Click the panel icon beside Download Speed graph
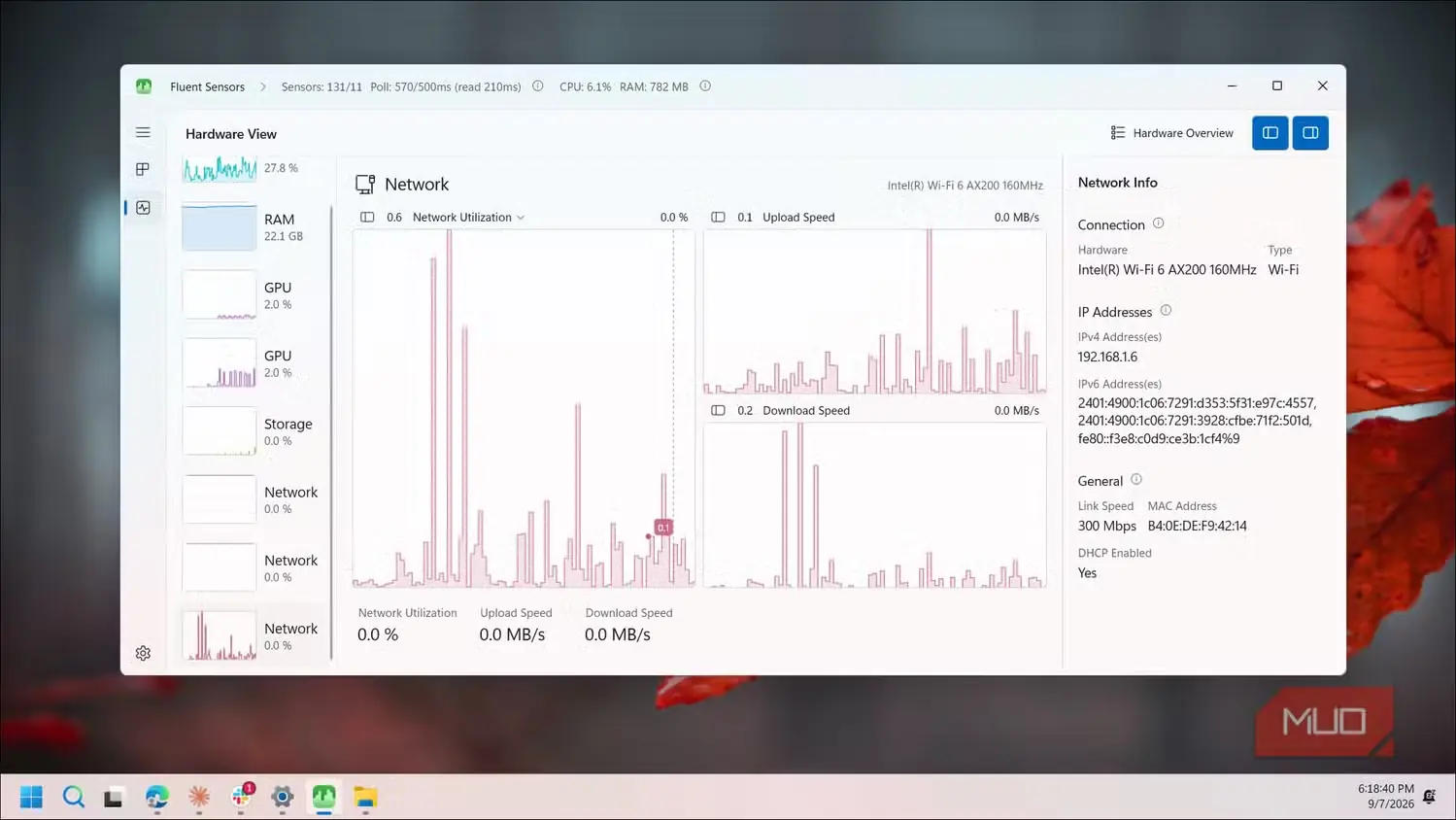 tap(718, 411)
